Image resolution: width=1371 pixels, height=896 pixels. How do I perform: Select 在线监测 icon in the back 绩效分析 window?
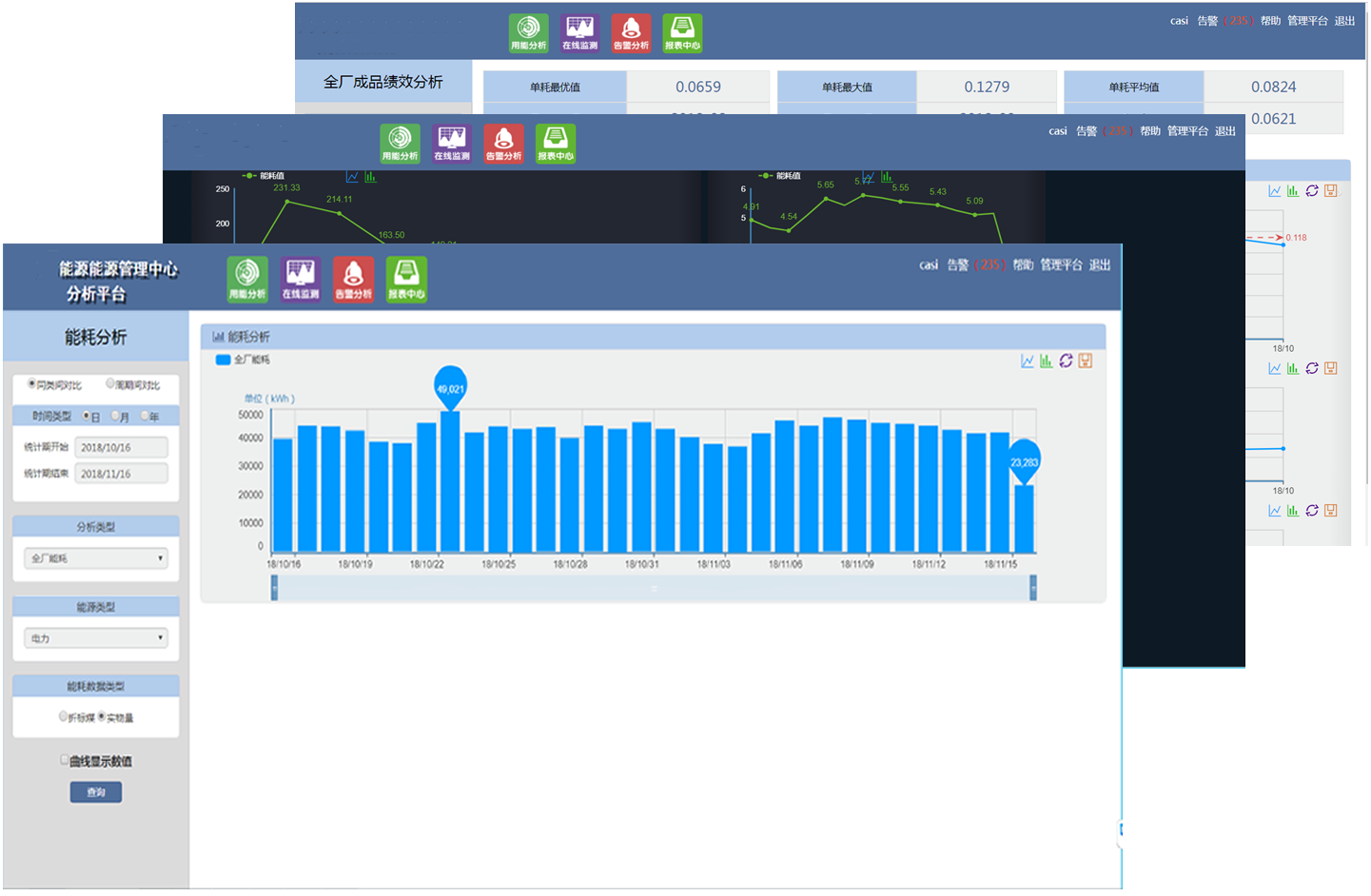click(x=580, y=33)
